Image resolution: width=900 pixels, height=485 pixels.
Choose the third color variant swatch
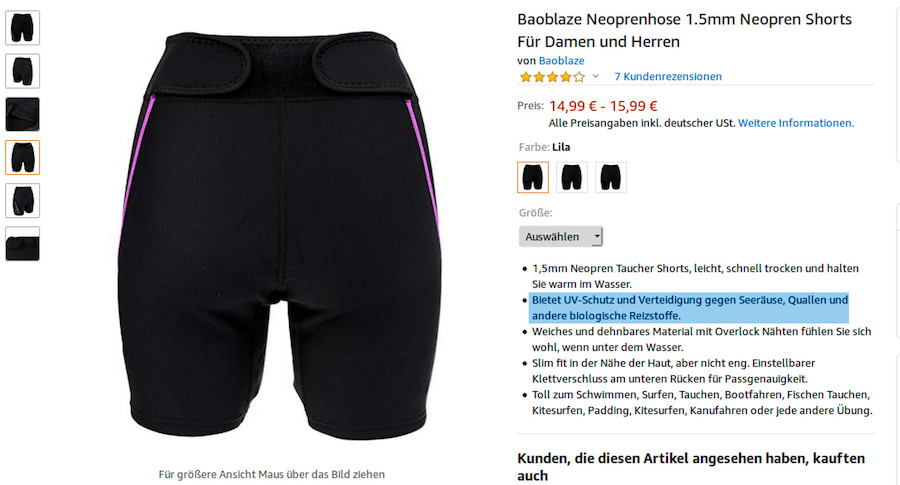point(611,177)
